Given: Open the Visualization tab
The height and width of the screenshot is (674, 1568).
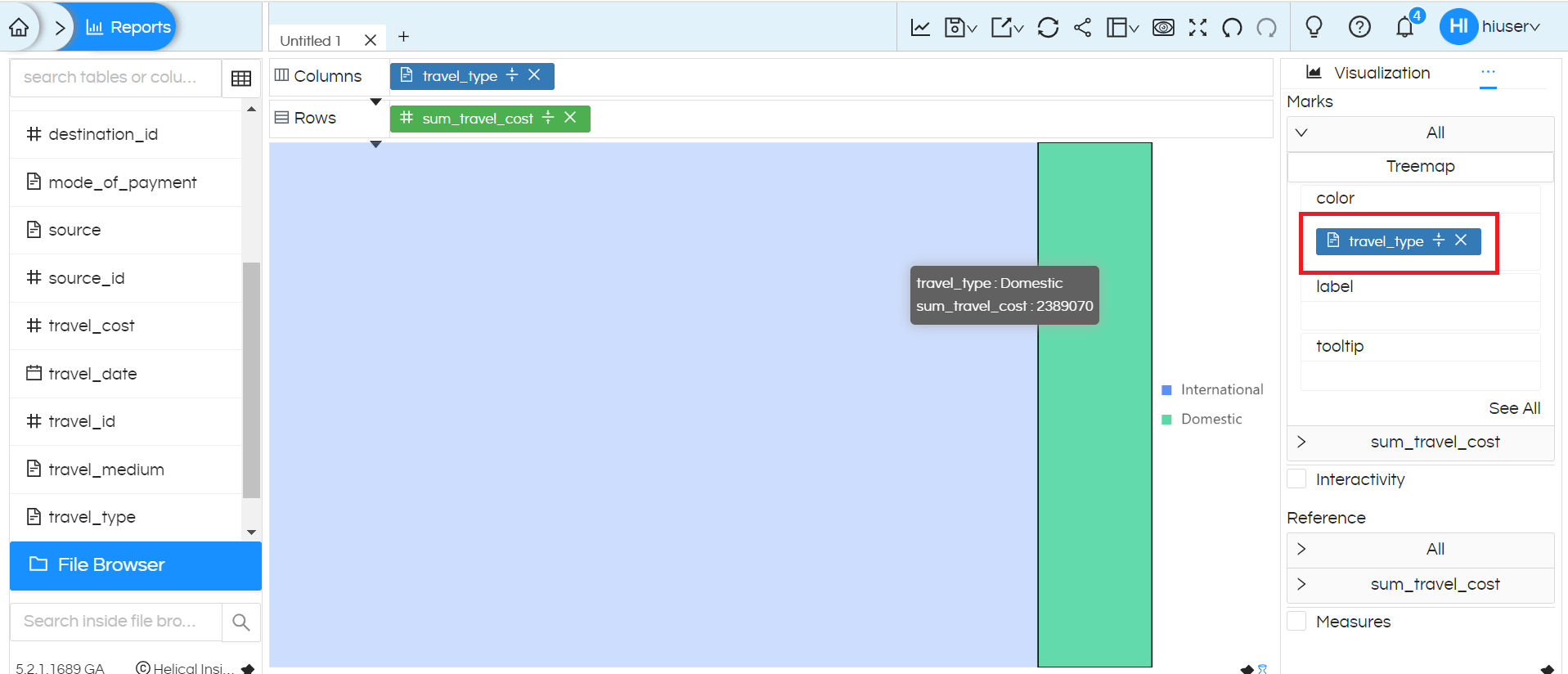Looking at the screenshot, I should (x=1368, y=73).
